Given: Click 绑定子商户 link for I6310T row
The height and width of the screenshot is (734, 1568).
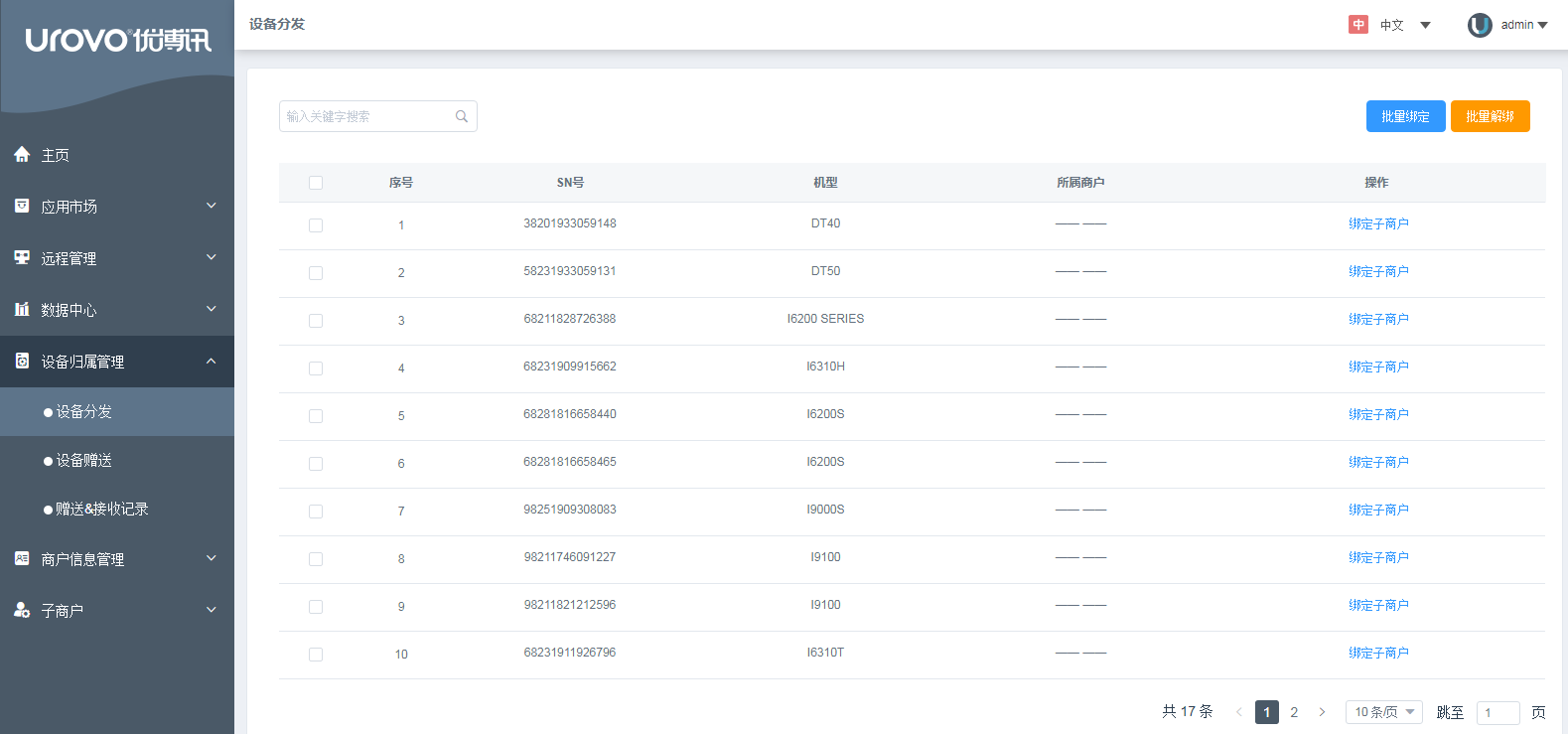Looking at the screenshot, I should 1378,654.
